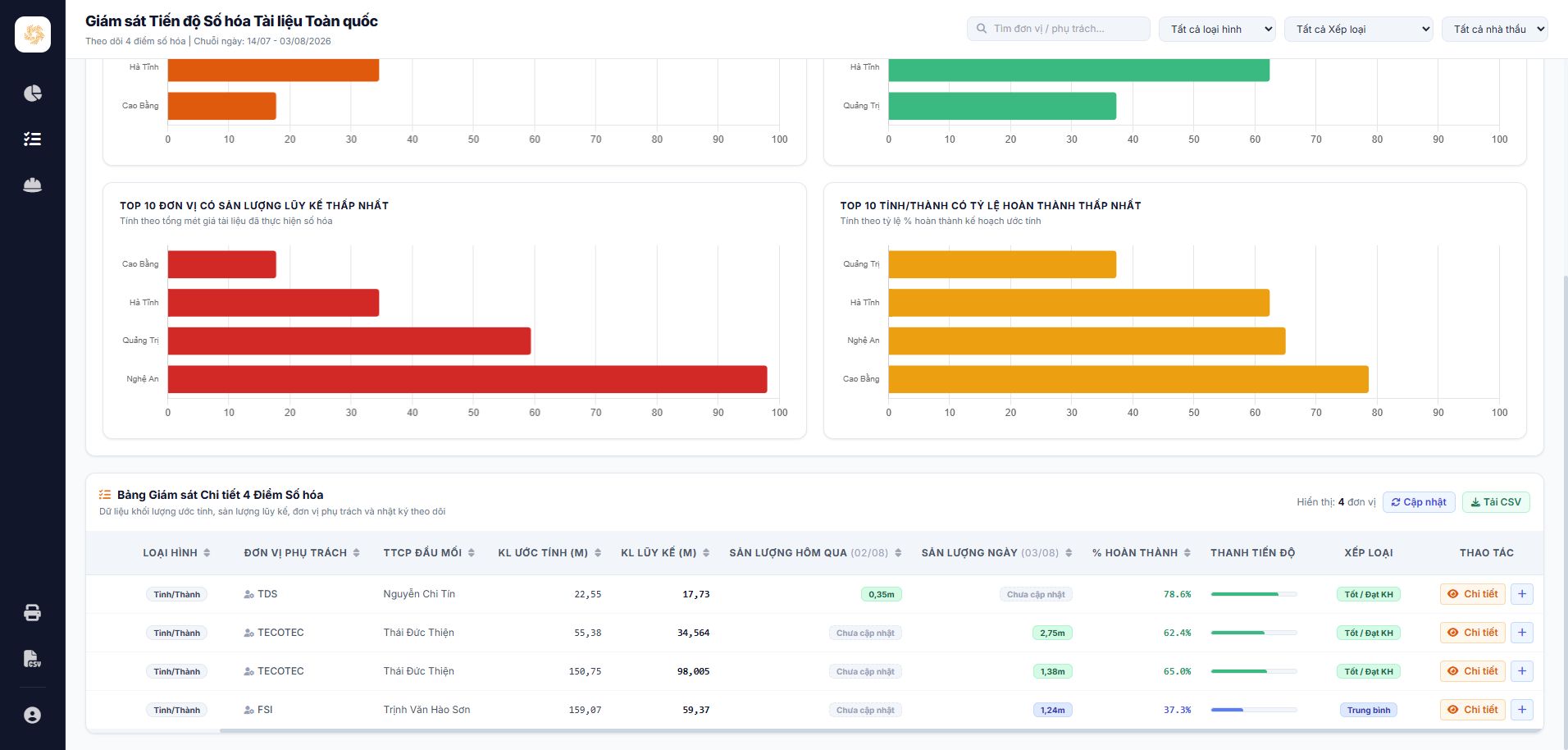Open the 'Tất cả loại hình' dropdown
Image resolution: width=1568 pixels, height=750 pixels.
[1217, 29]
